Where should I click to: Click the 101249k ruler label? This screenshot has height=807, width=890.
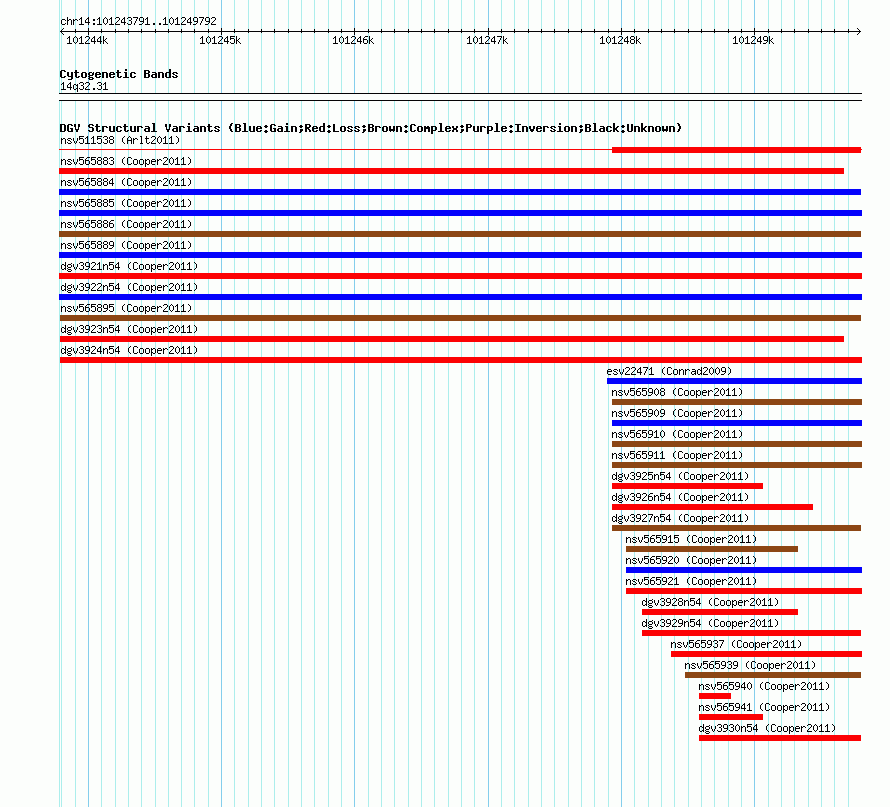pos(753,40)
